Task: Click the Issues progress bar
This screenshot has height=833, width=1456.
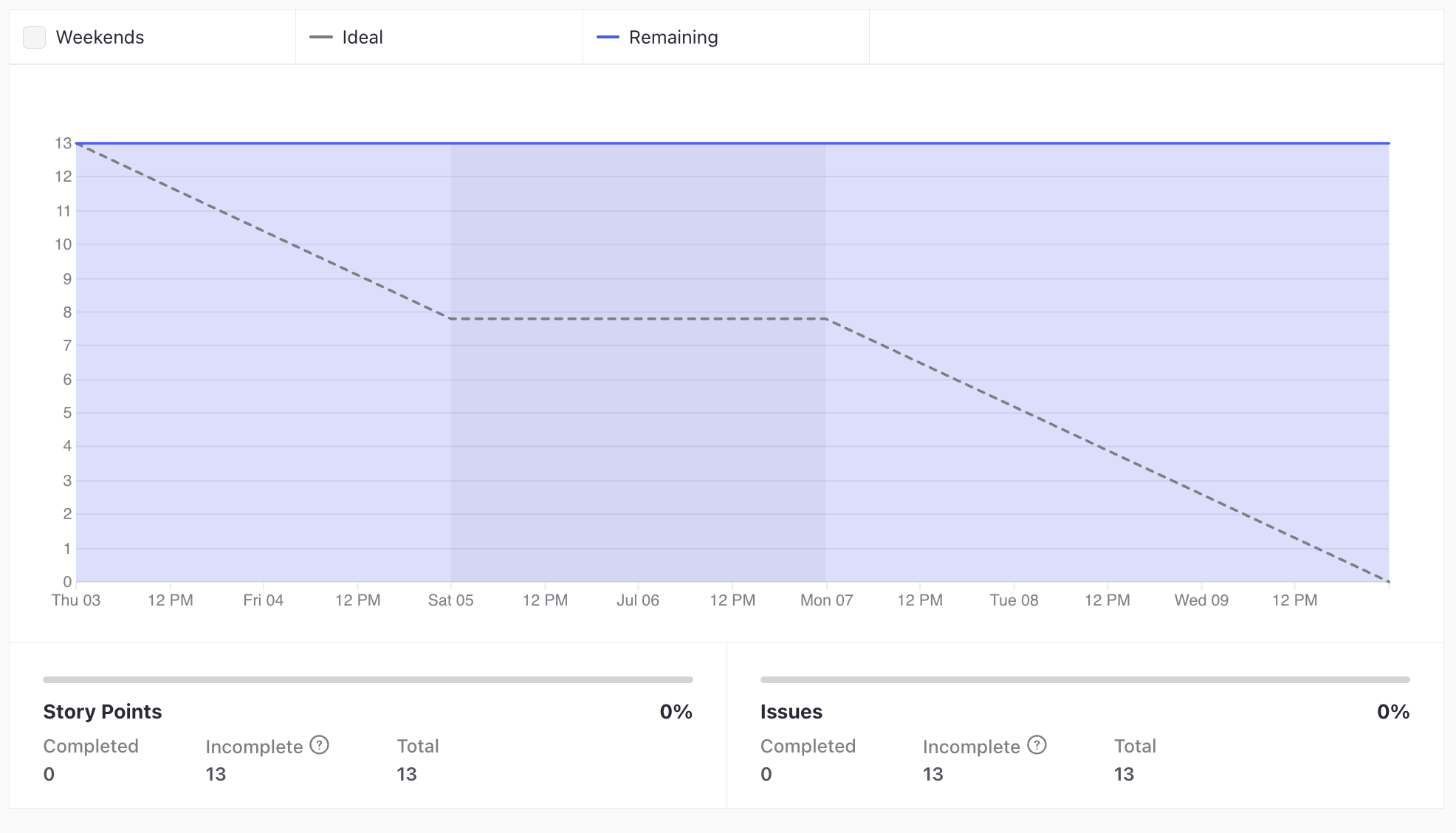Action: tap(1085, 679)
